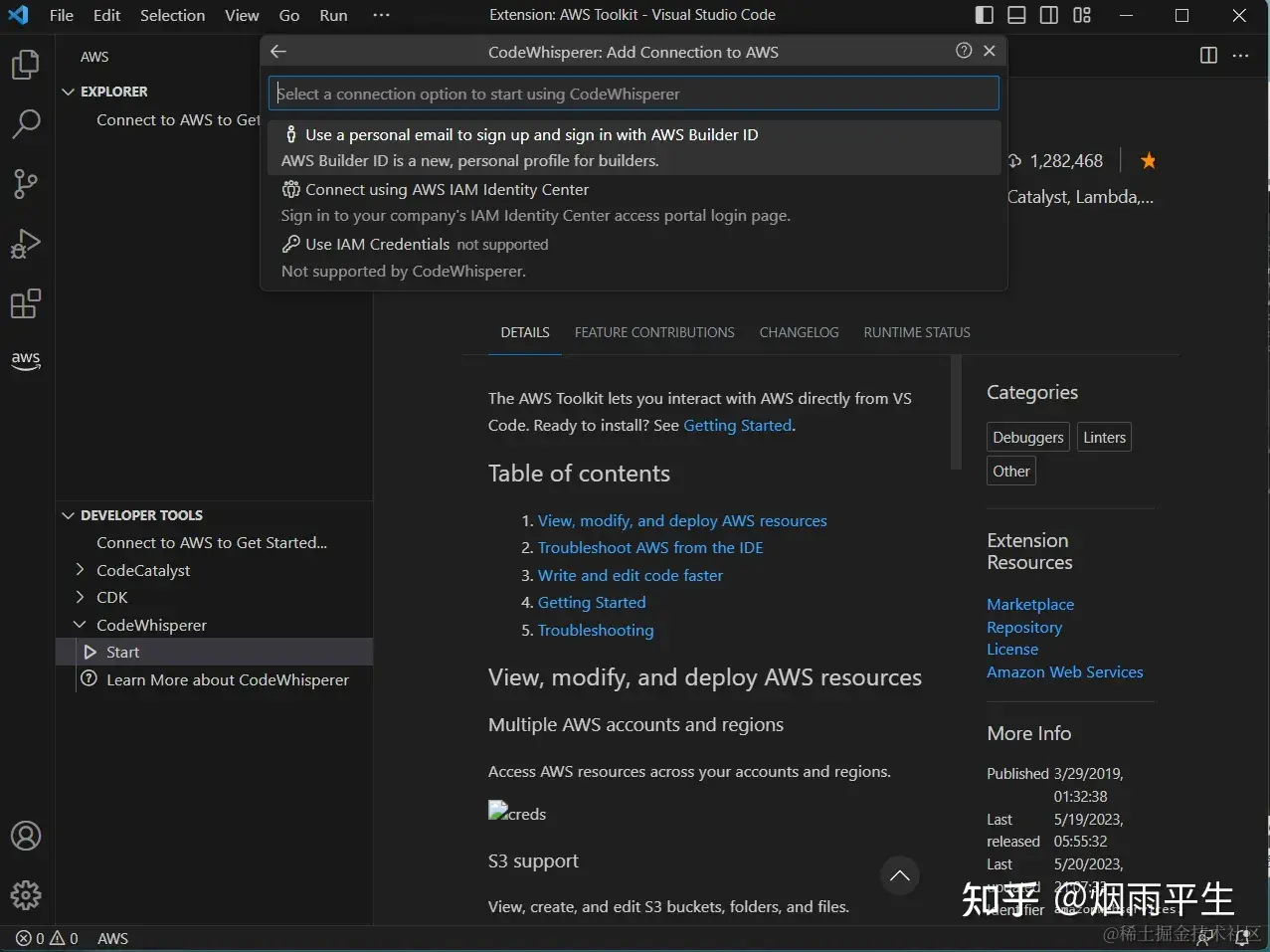Open the Explorer view in activity bar

[25, 65]
